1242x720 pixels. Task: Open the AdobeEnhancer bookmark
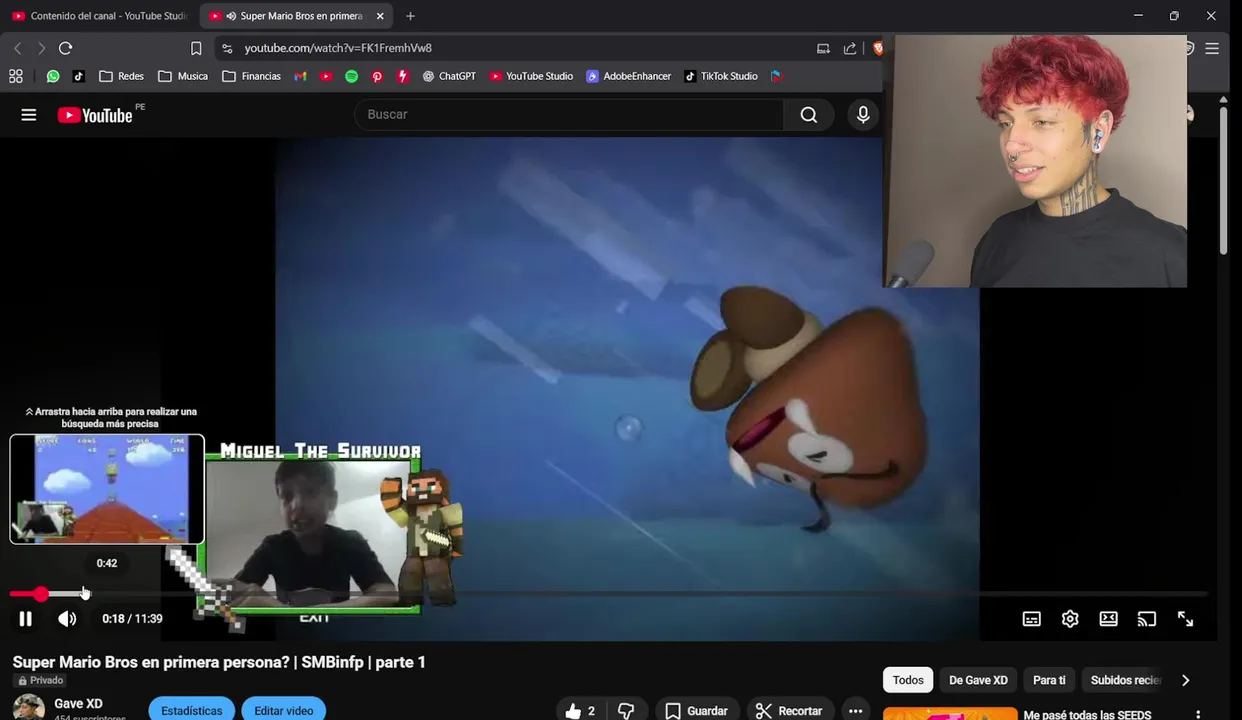(x=629, y=76)
